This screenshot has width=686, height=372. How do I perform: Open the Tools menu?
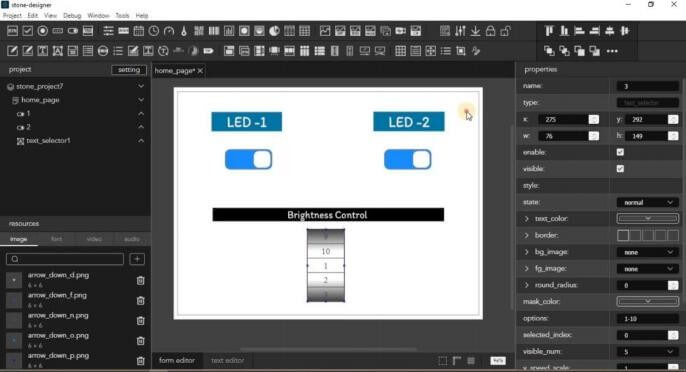(x=122, y=15)
